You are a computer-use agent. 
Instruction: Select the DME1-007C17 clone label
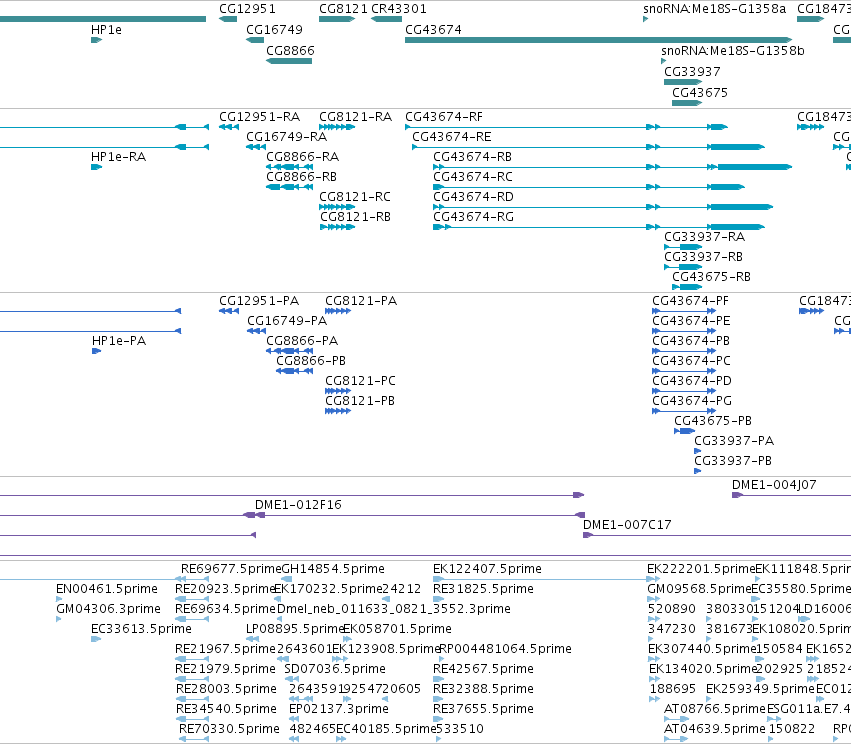click(627, 525)
